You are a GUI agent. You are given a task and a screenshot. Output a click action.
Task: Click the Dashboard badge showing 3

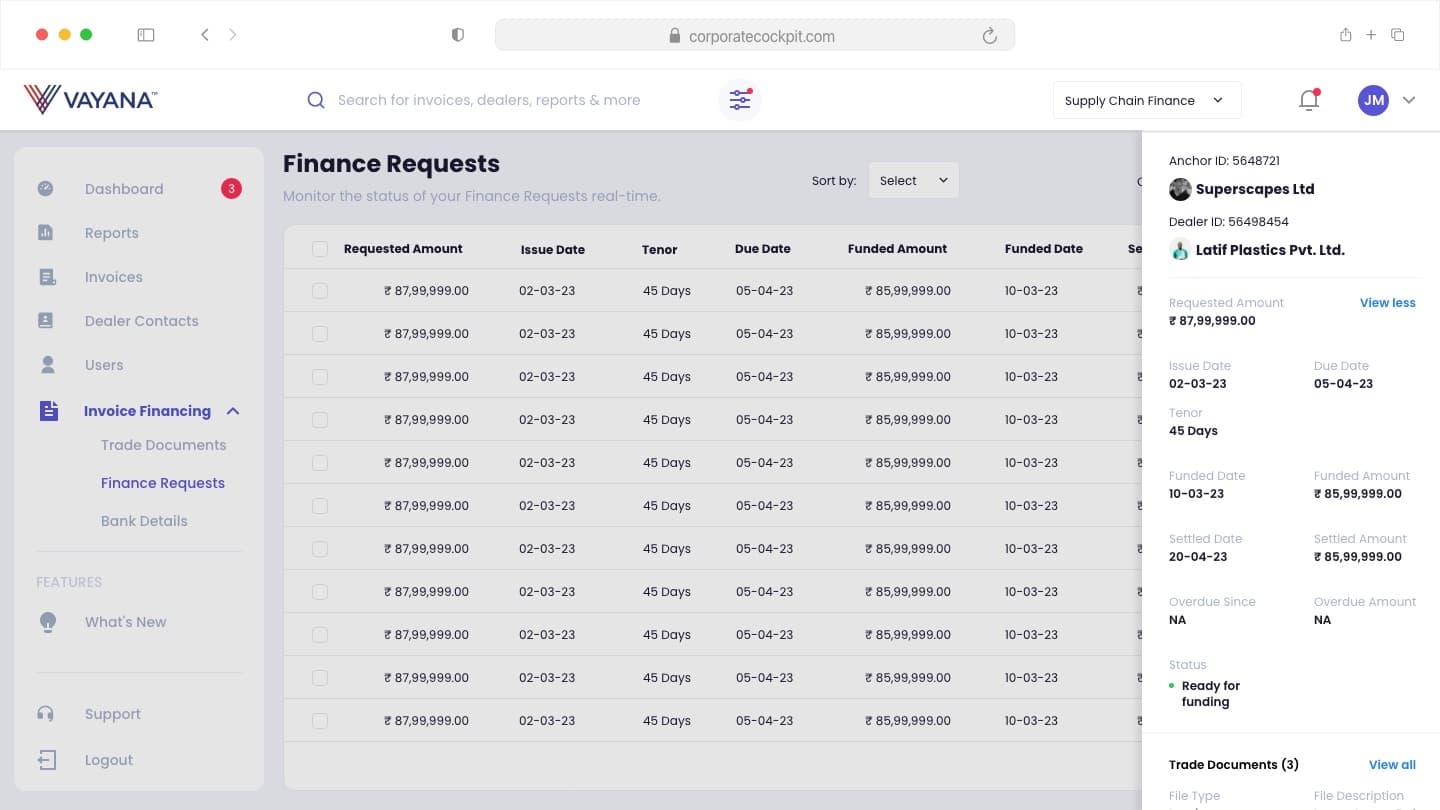click(231, 188)
